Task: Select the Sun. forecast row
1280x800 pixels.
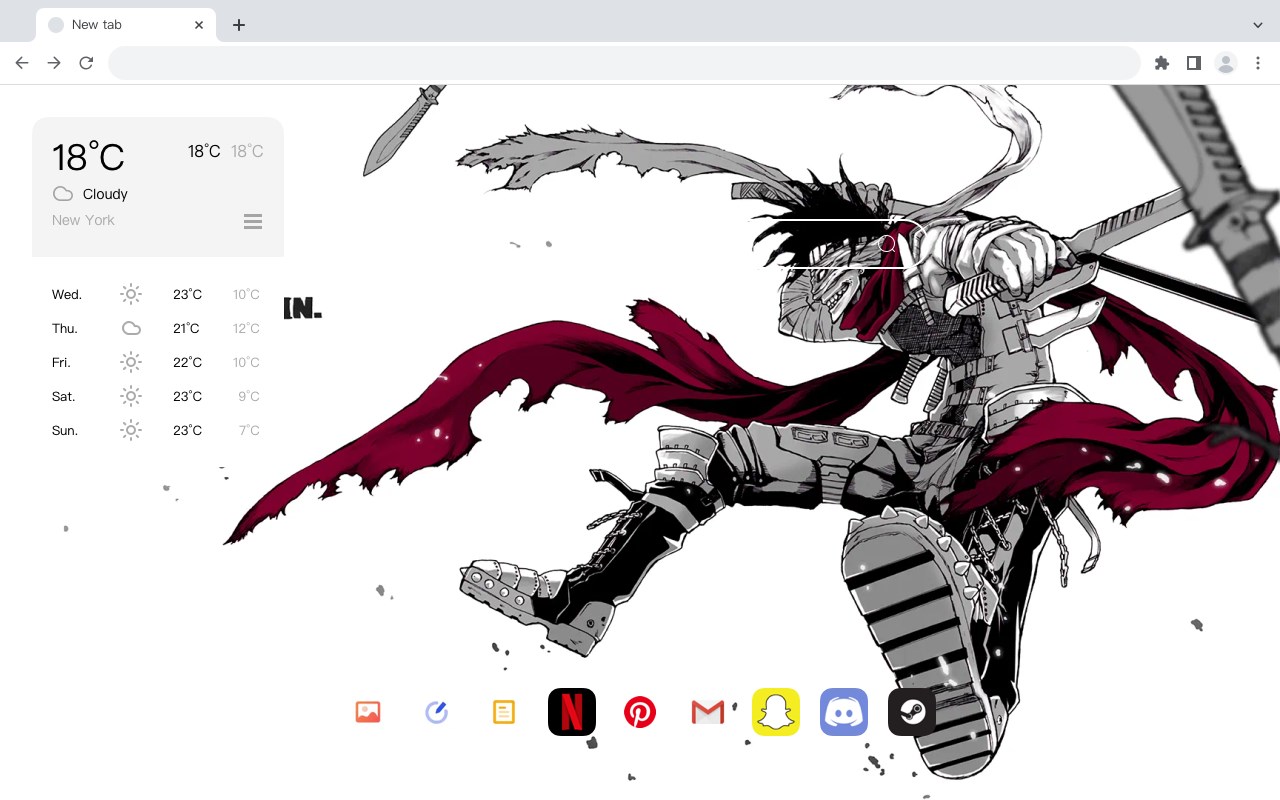Action: [158, 430]
